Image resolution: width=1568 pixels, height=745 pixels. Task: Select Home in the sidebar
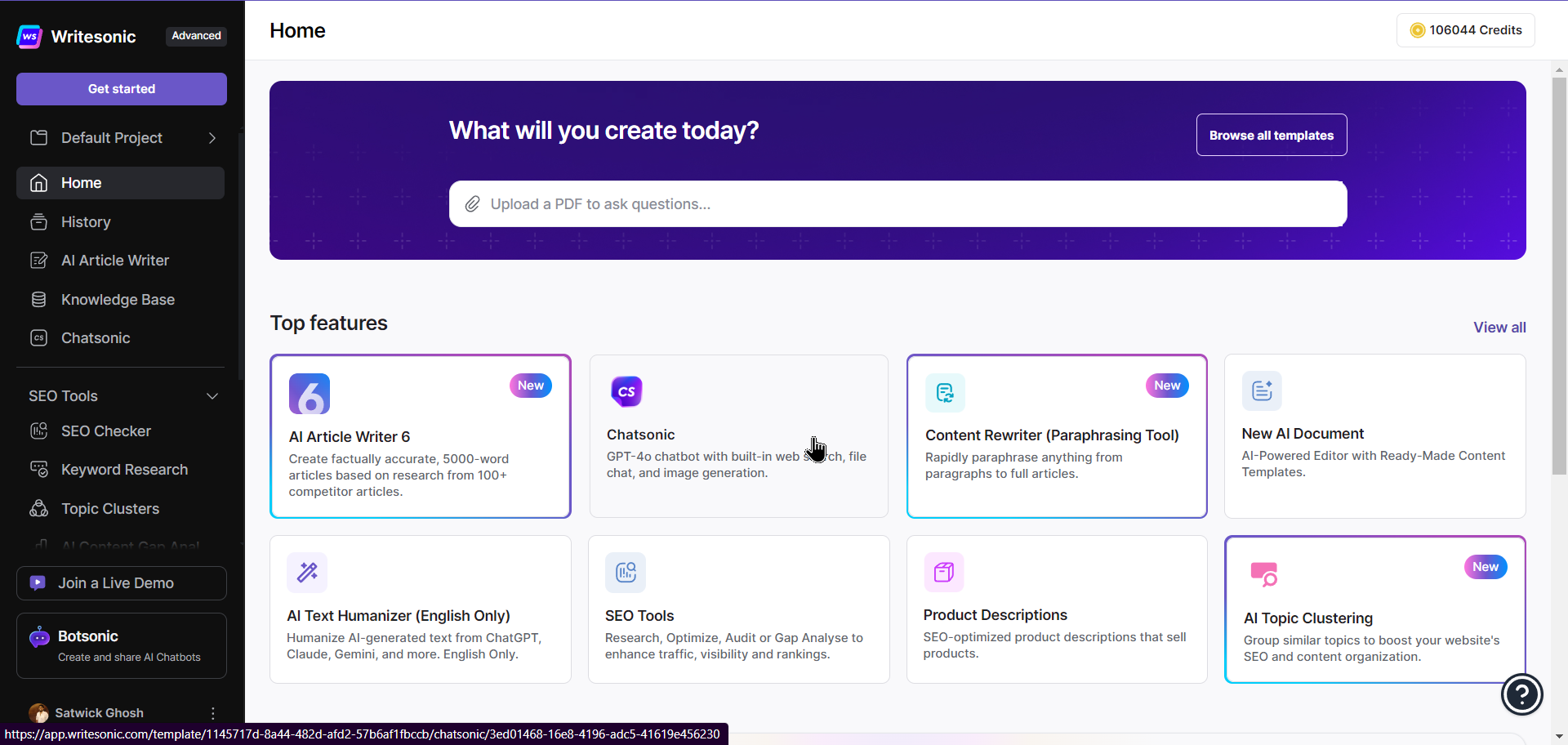[81, 182]
